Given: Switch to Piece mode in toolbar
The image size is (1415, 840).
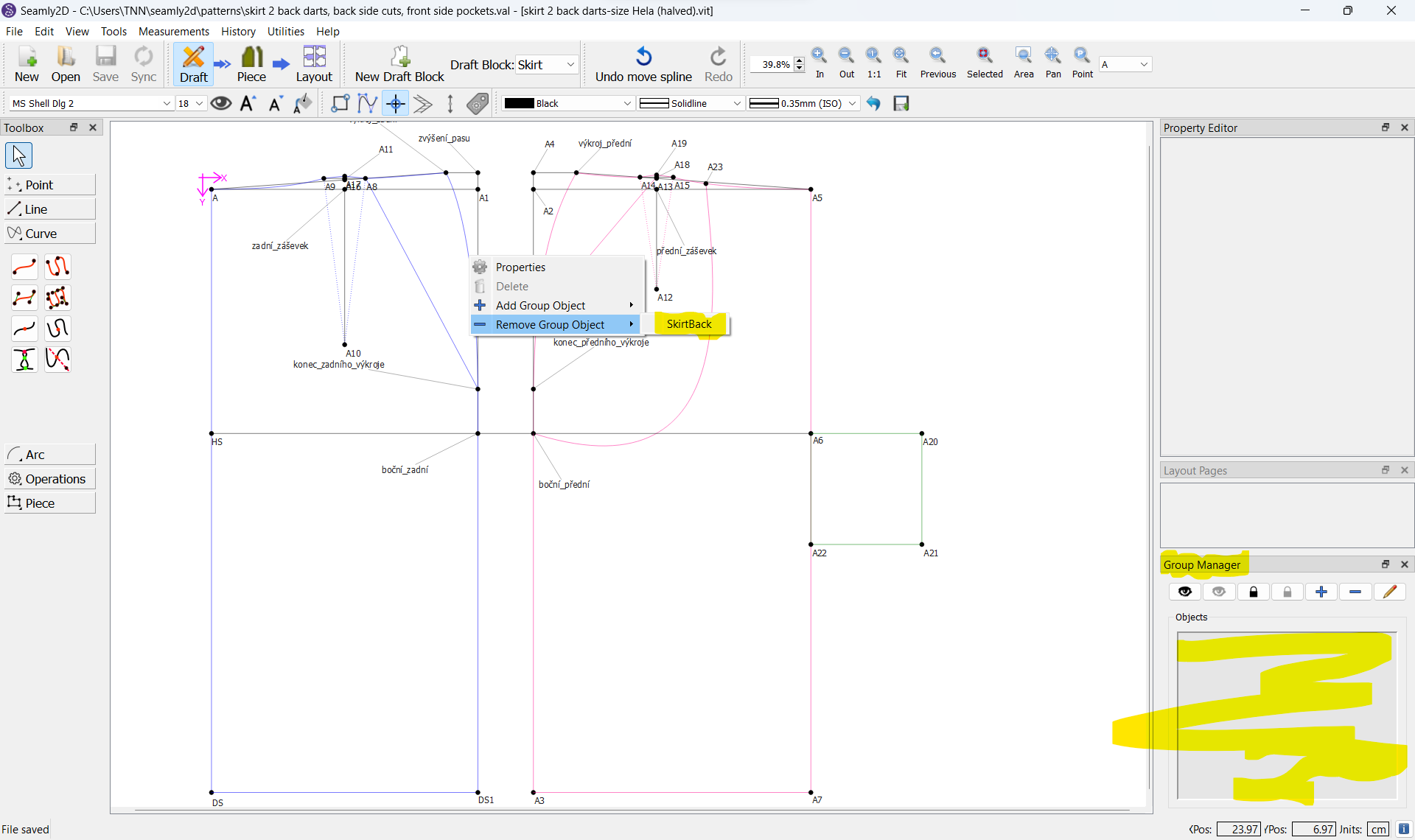Looking at the screenshot, I should pyautogui.click(x=251, y=63).
